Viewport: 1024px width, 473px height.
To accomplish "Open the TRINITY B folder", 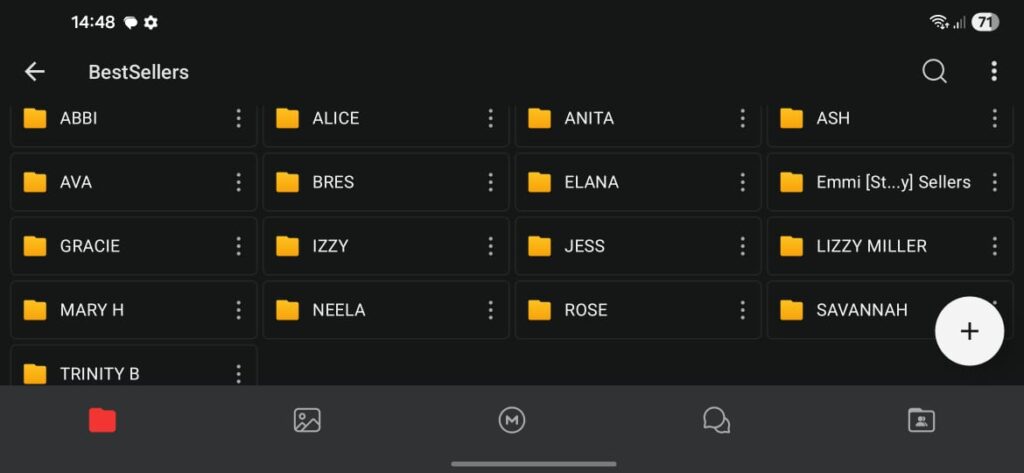I will pos(99,374).
